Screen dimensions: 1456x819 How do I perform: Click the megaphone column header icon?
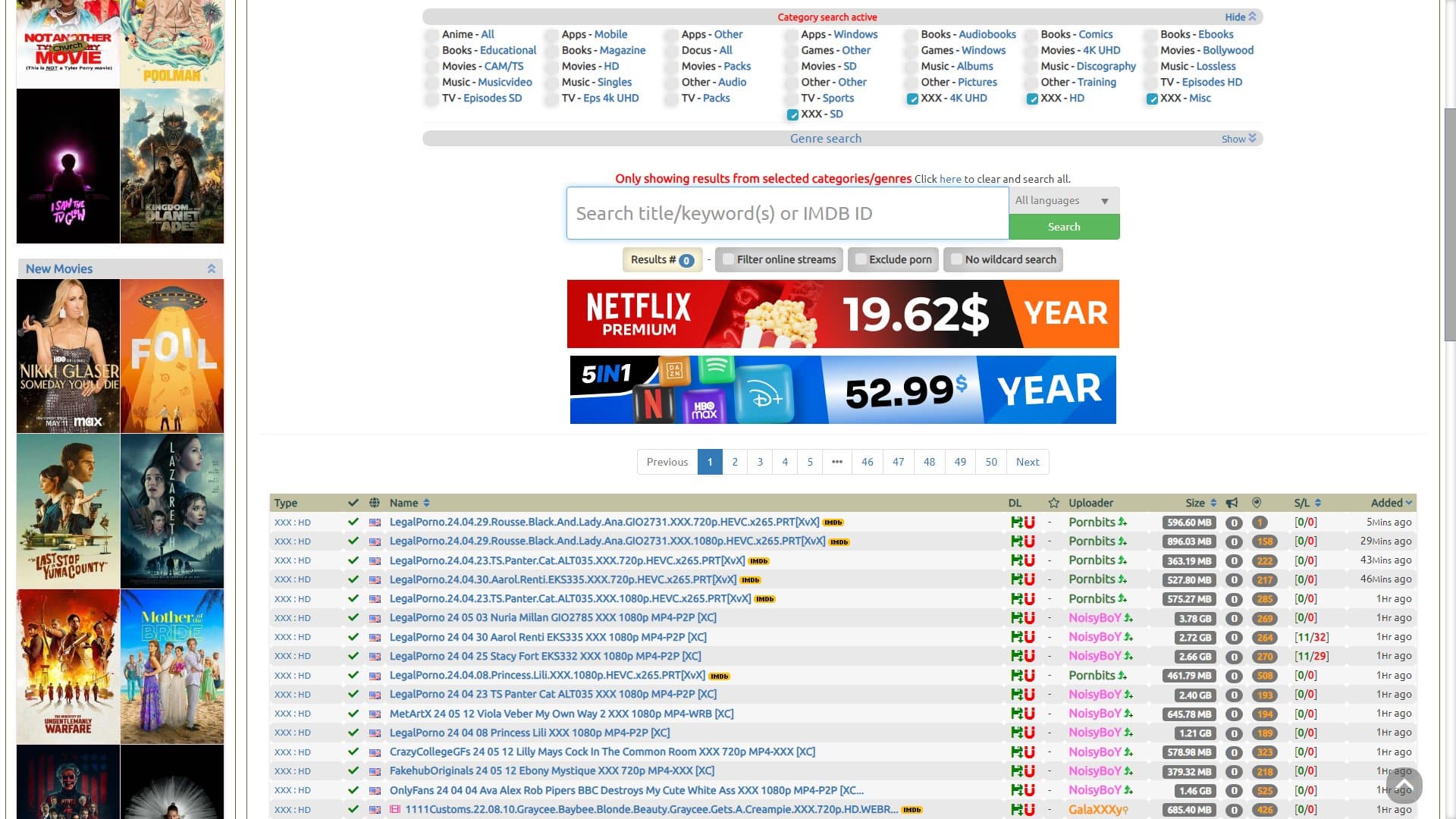click(x=1232, y=502)
